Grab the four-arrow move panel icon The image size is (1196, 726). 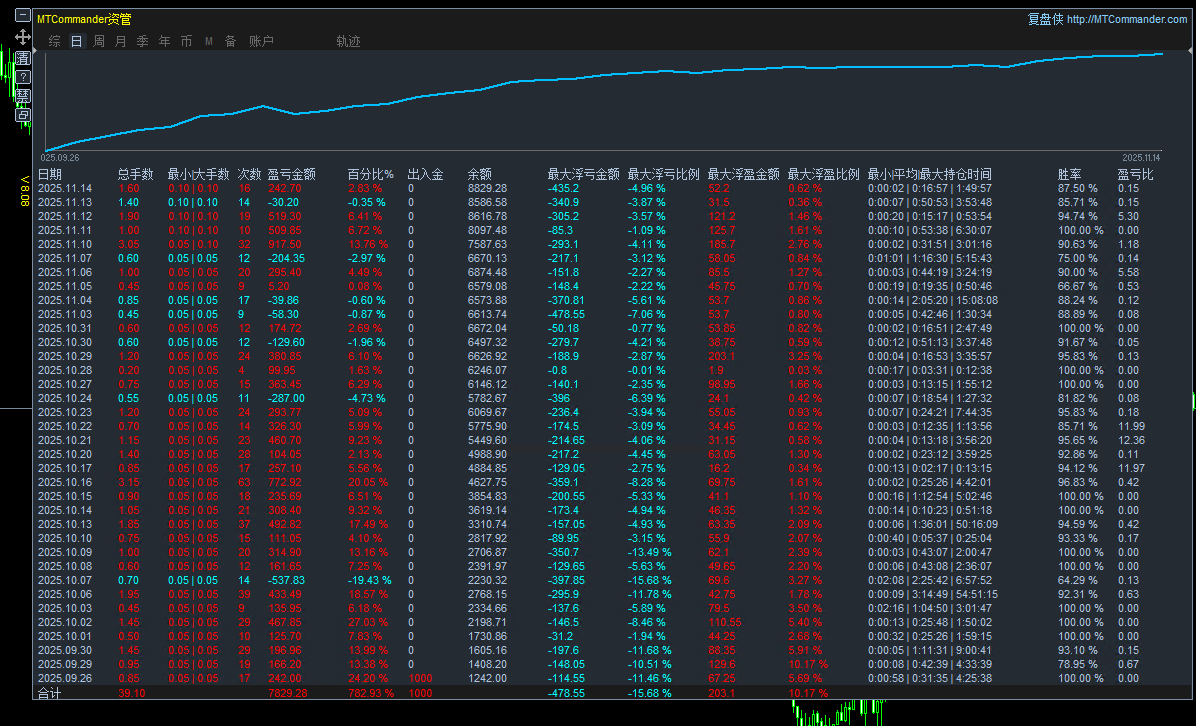[x=23, y=37]
